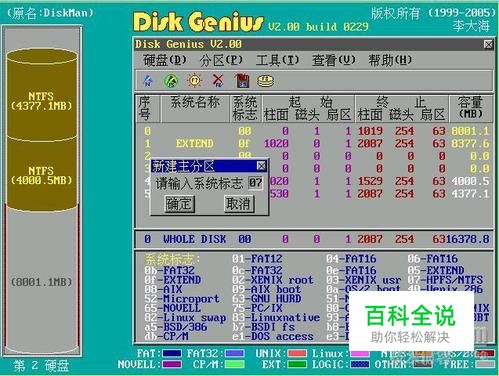
Task: Open the 帮助(H) menu
Action: 390,60
